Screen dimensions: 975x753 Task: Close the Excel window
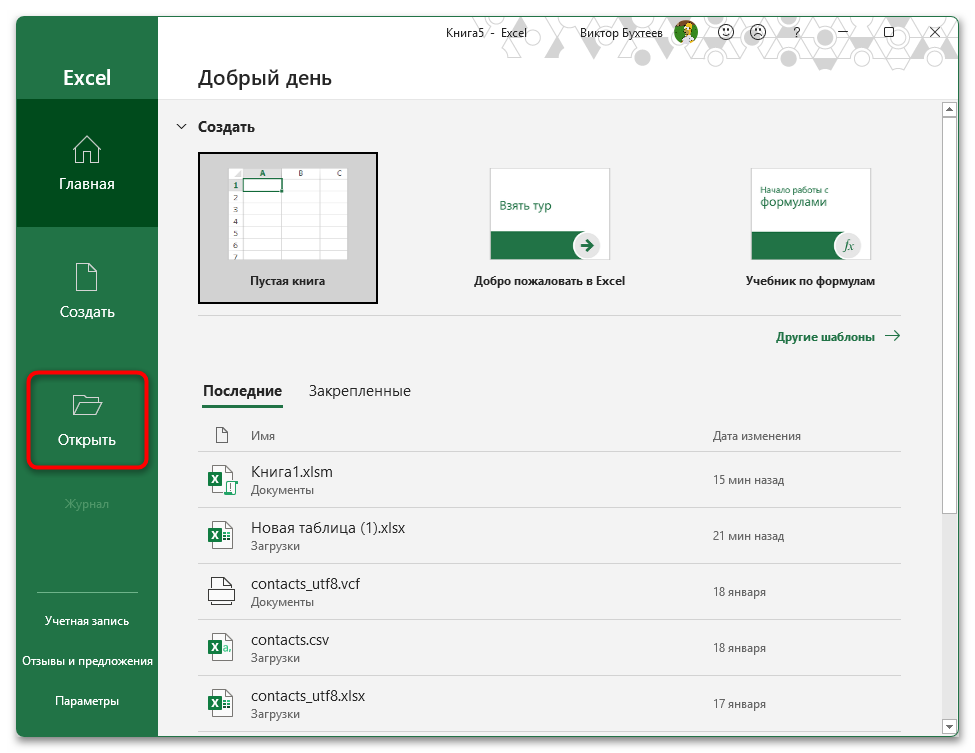[x=935, y=32]
